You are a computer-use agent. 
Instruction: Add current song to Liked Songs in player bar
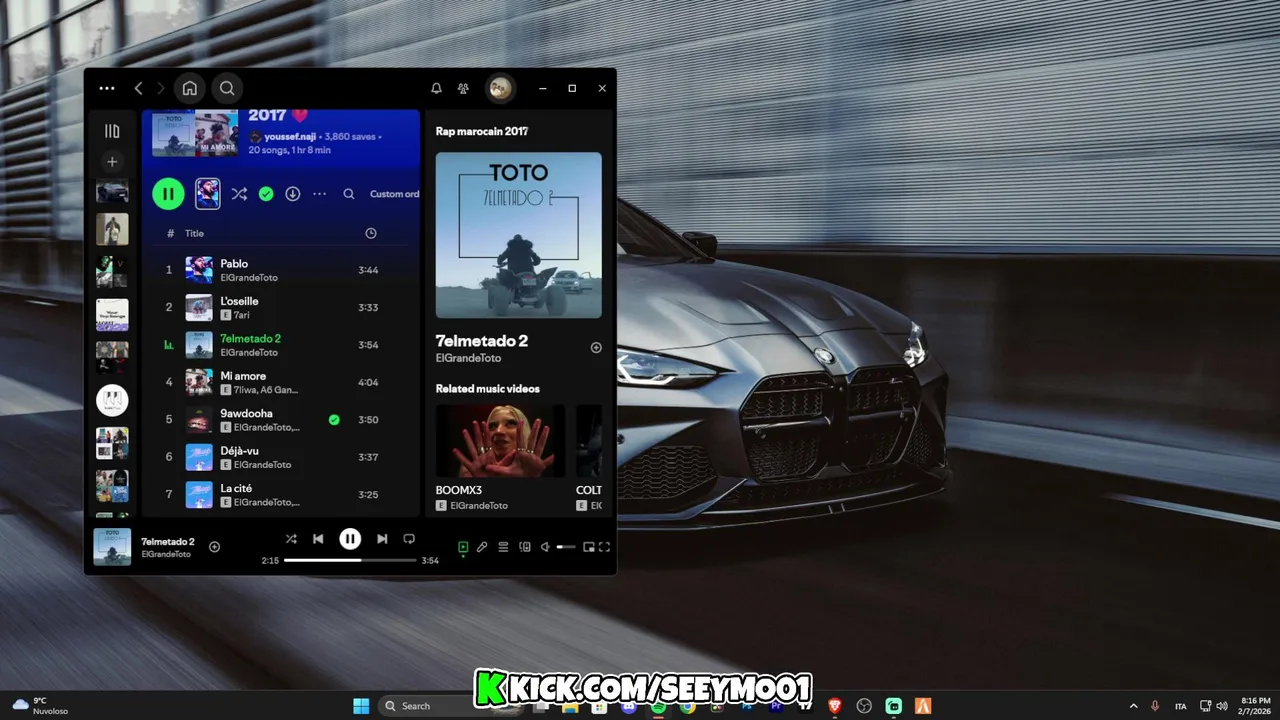pos(214,547)
